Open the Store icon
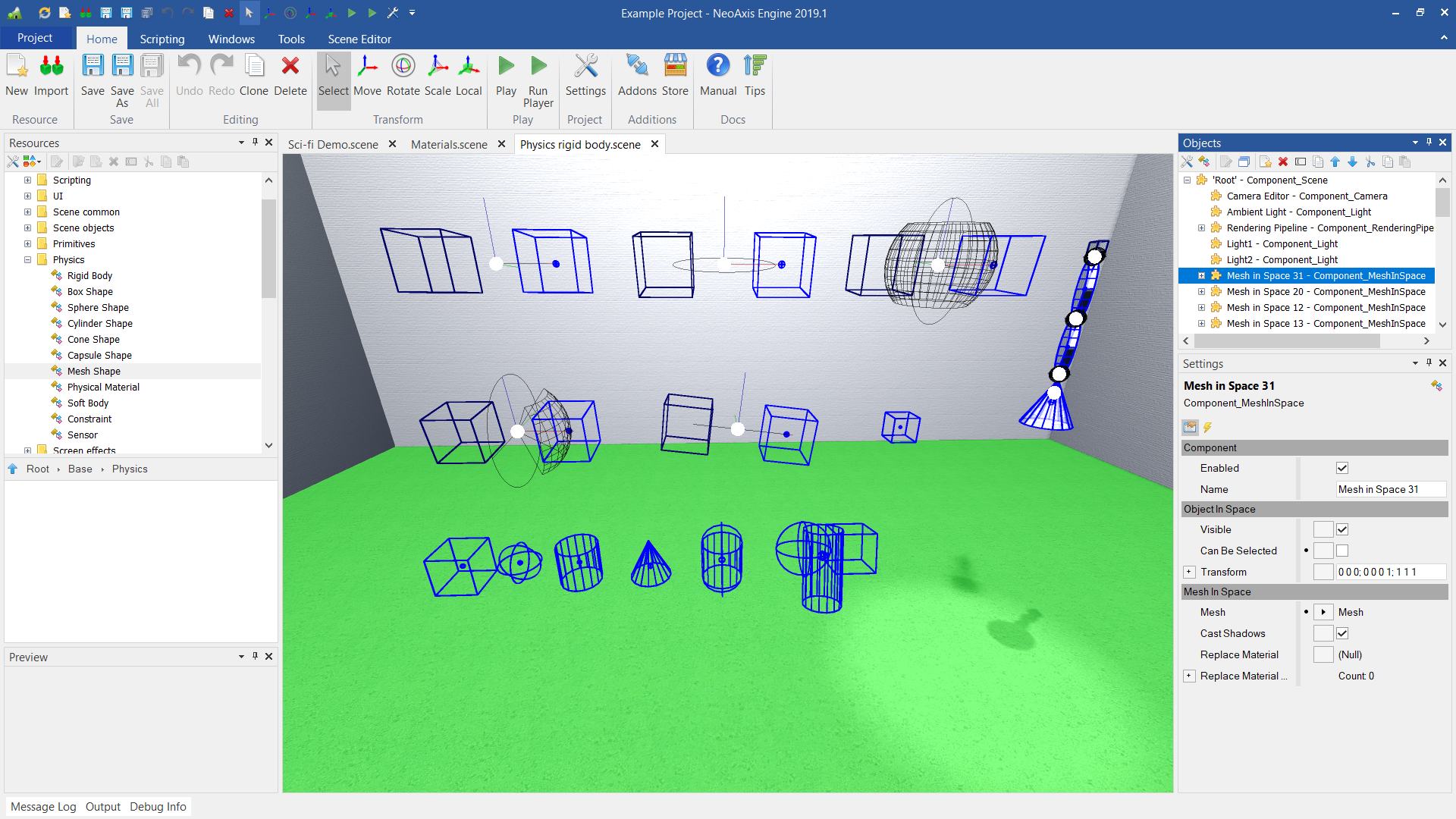The image size is (1456, 819). pyautogui.click(x=675, y=74)
